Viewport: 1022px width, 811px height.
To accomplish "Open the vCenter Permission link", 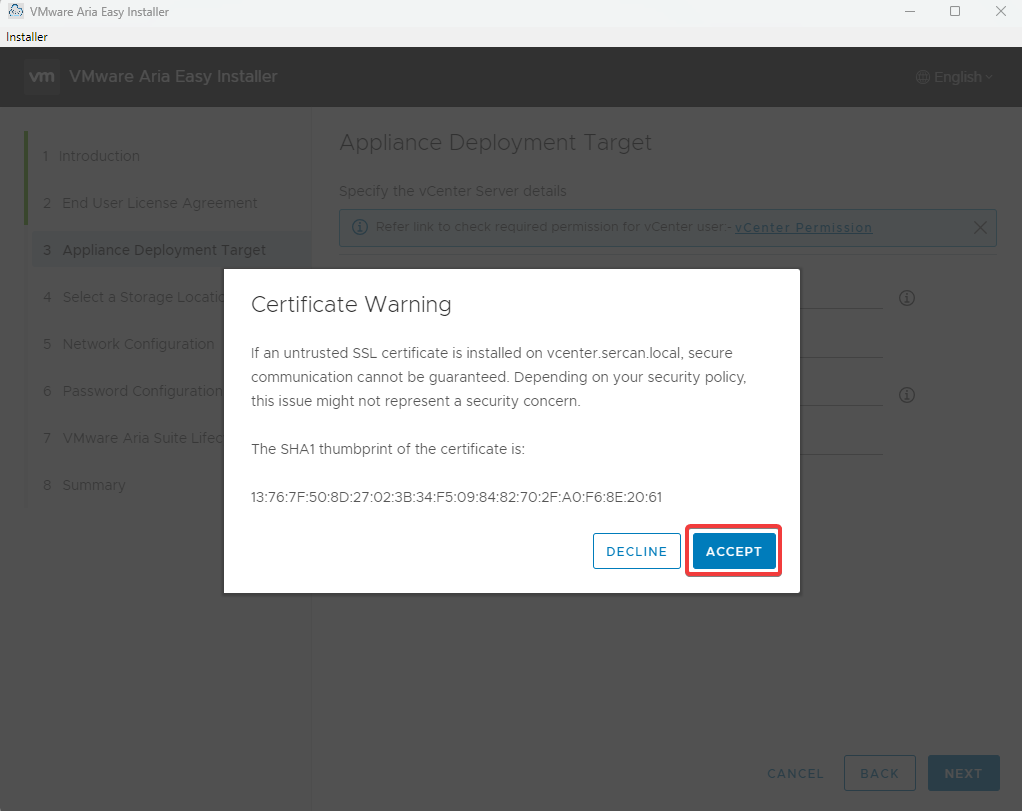I will click(803, 228).
